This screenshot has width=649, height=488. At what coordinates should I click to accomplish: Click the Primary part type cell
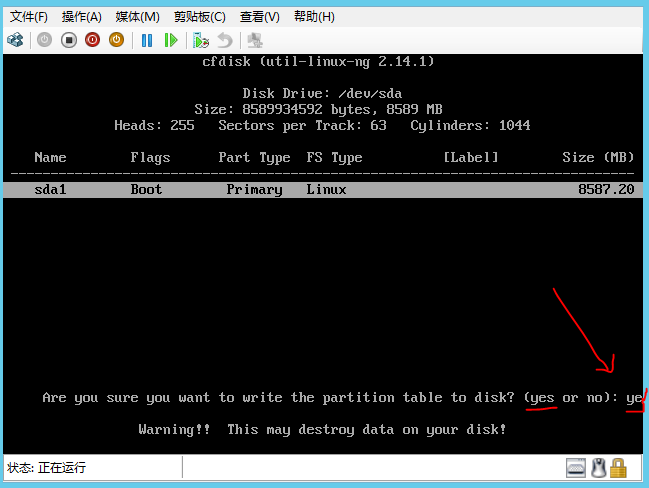coord(255,190)
